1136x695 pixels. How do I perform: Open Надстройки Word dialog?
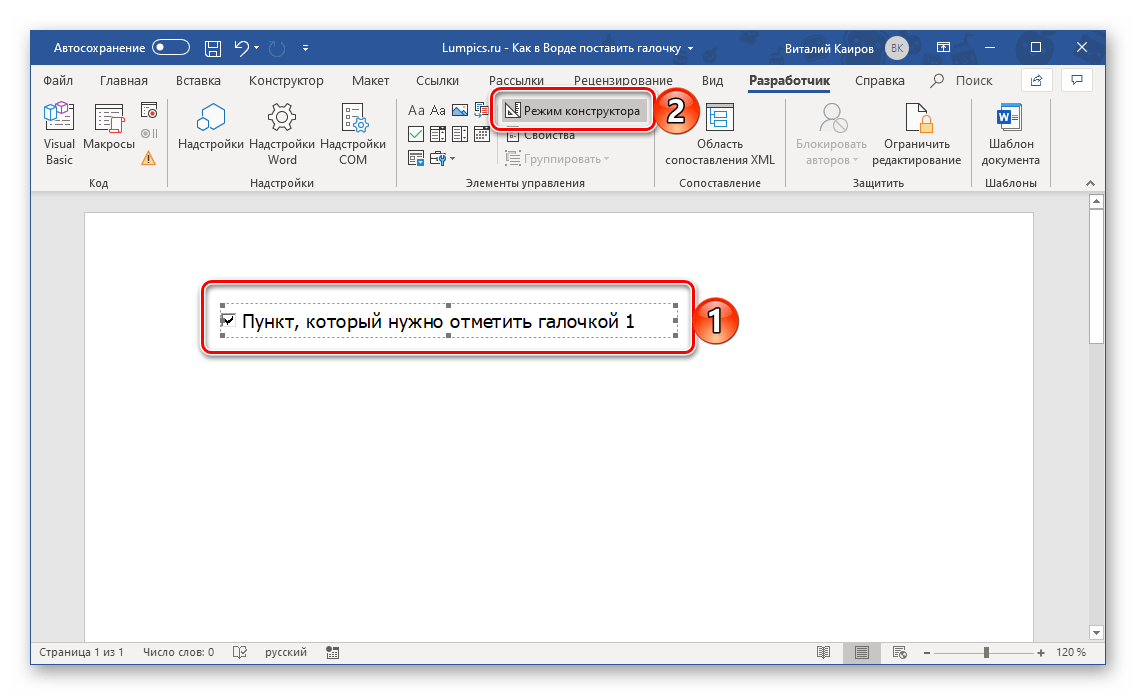click(x=282, y=134)
